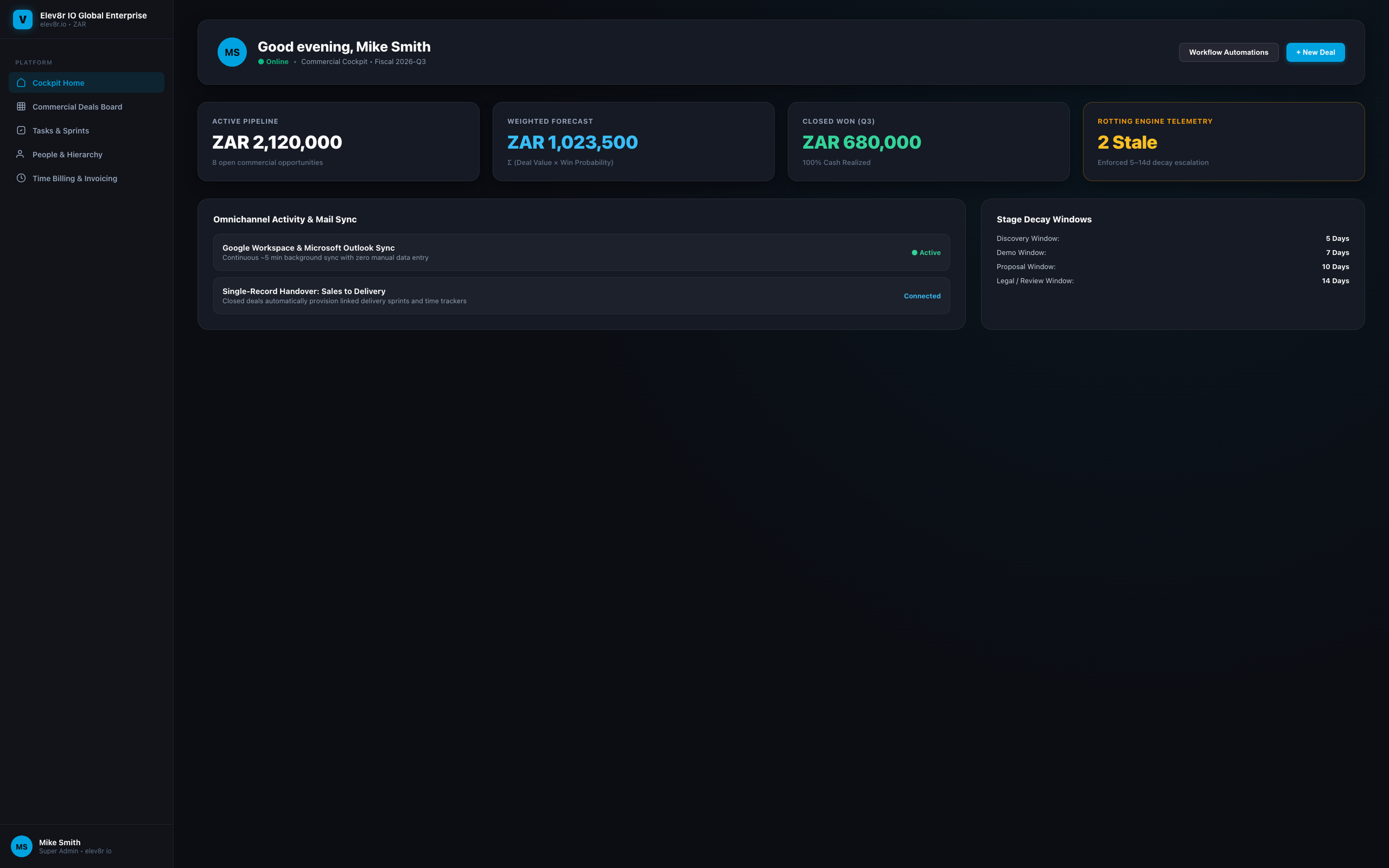1389x868 pixels.
Task: Click Good evening, Mike Smith greeting
Action: point(344,46)
